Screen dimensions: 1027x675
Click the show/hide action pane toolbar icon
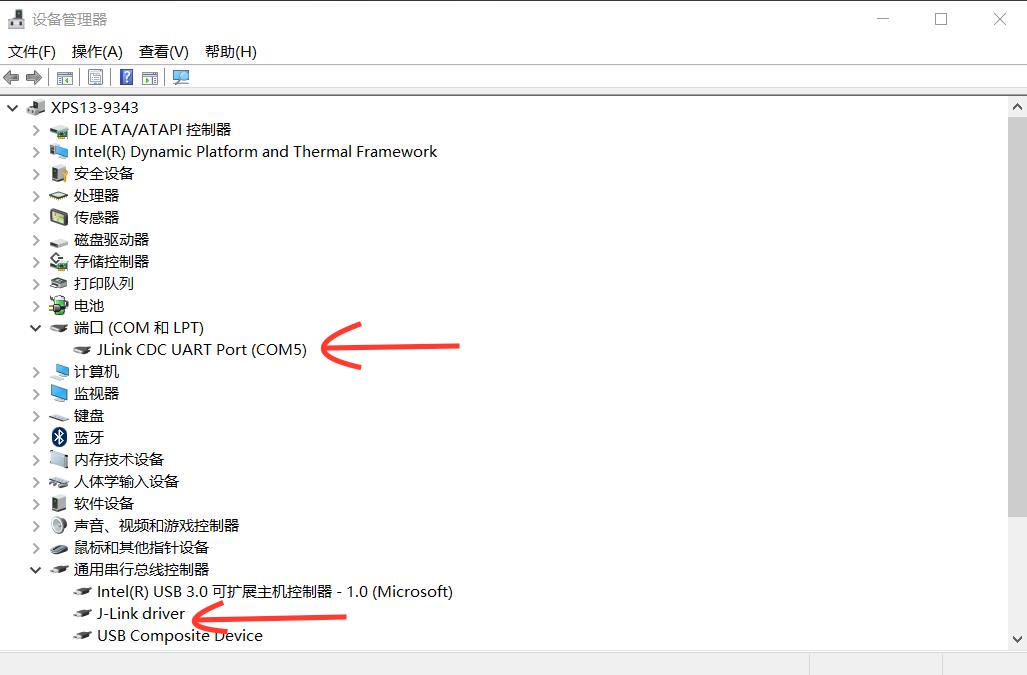(150, 78)
